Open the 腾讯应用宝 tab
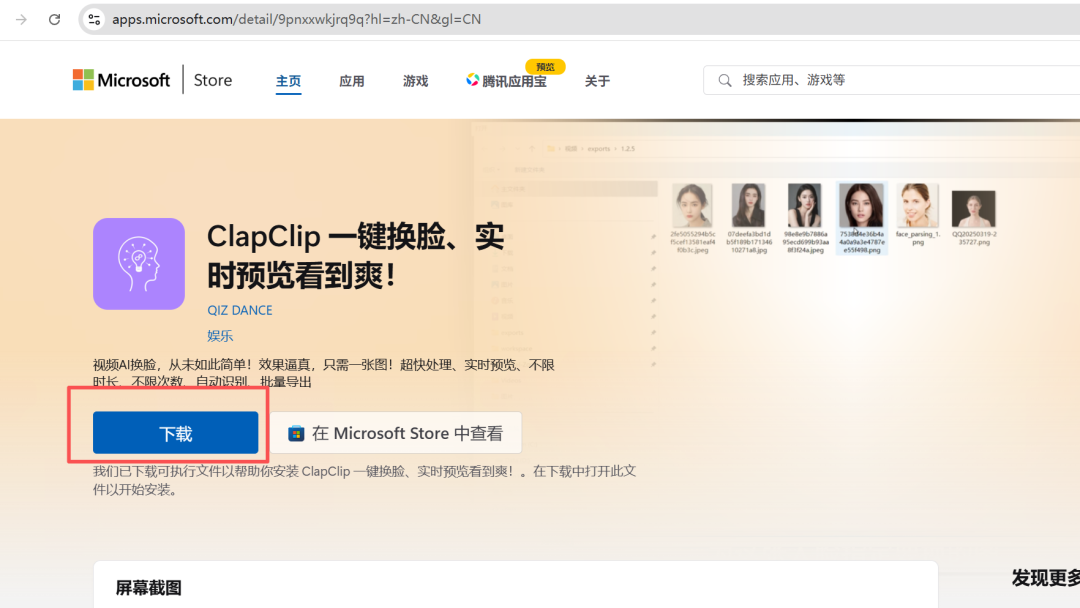The height and width of the screenshot is (608, 1080). click(506, 81)
